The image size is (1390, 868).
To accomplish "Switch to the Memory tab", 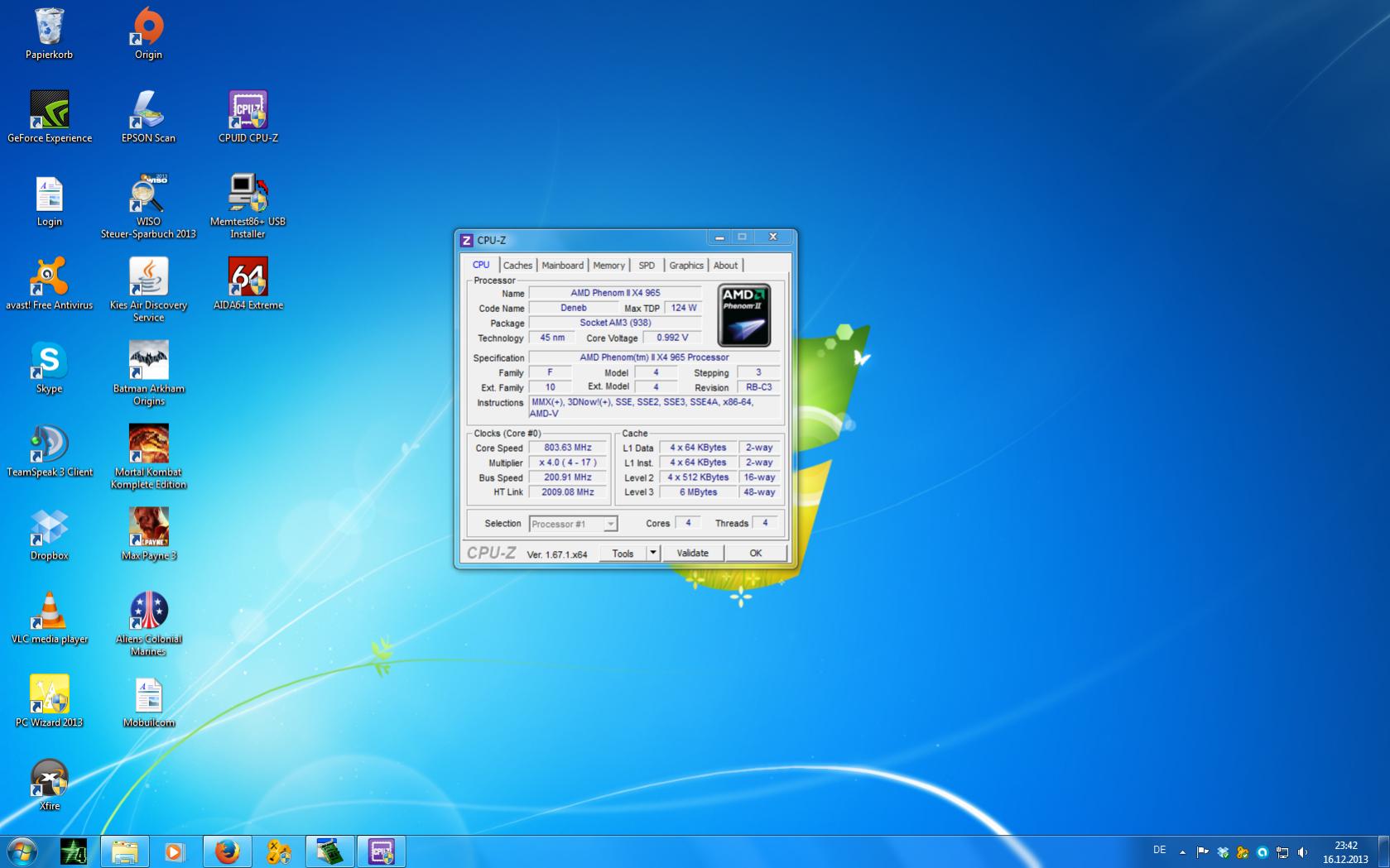I will [x=608, y=266].
